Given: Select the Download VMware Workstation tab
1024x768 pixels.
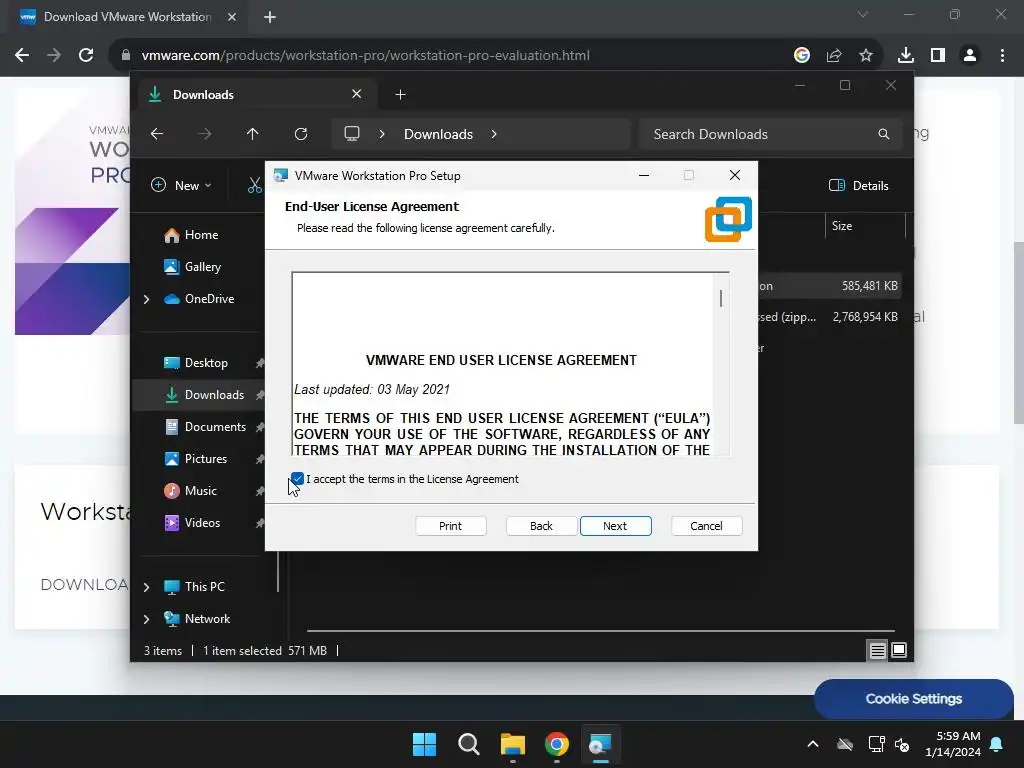Looking at the screenshot, I should (127, 17).
